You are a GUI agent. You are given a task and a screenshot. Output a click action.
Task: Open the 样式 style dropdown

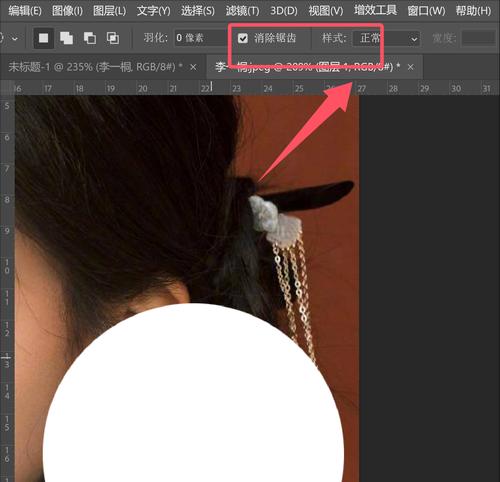point(386,38)
